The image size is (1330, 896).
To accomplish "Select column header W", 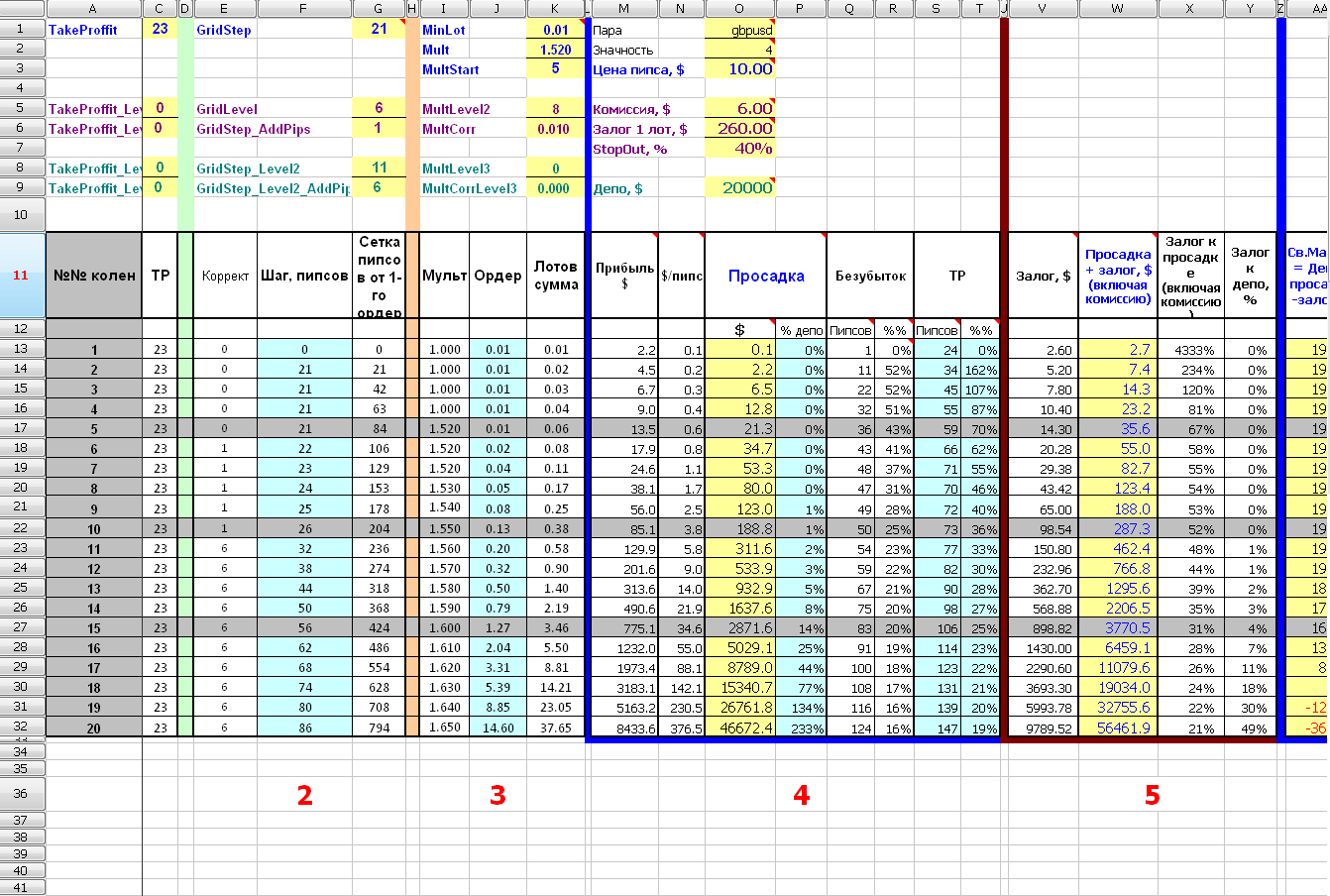I will coord(1118,9).
